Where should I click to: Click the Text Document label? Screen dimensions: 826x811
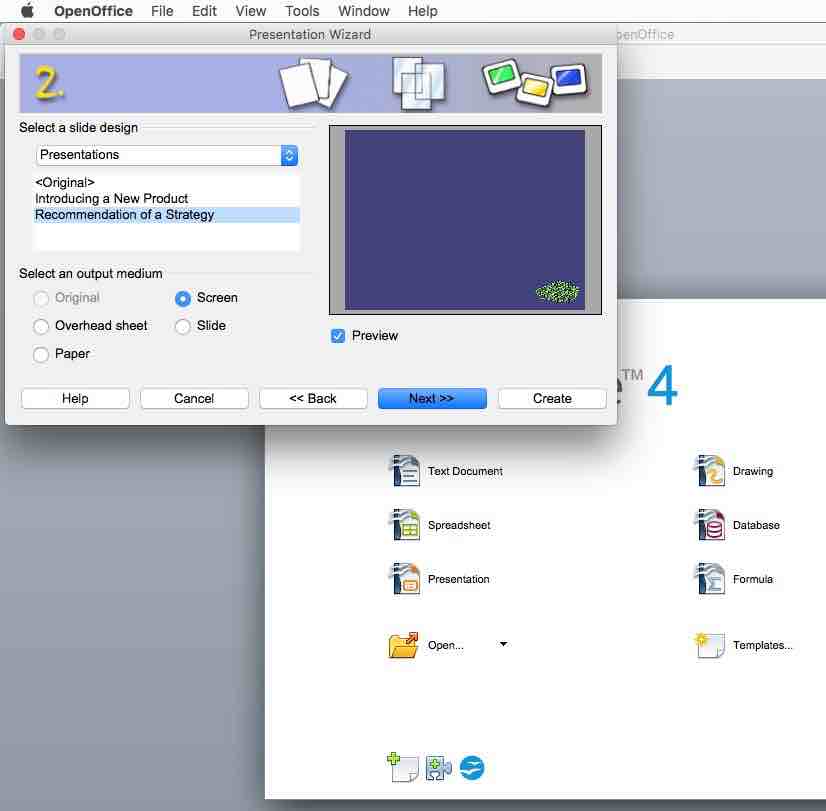[465, 471]
